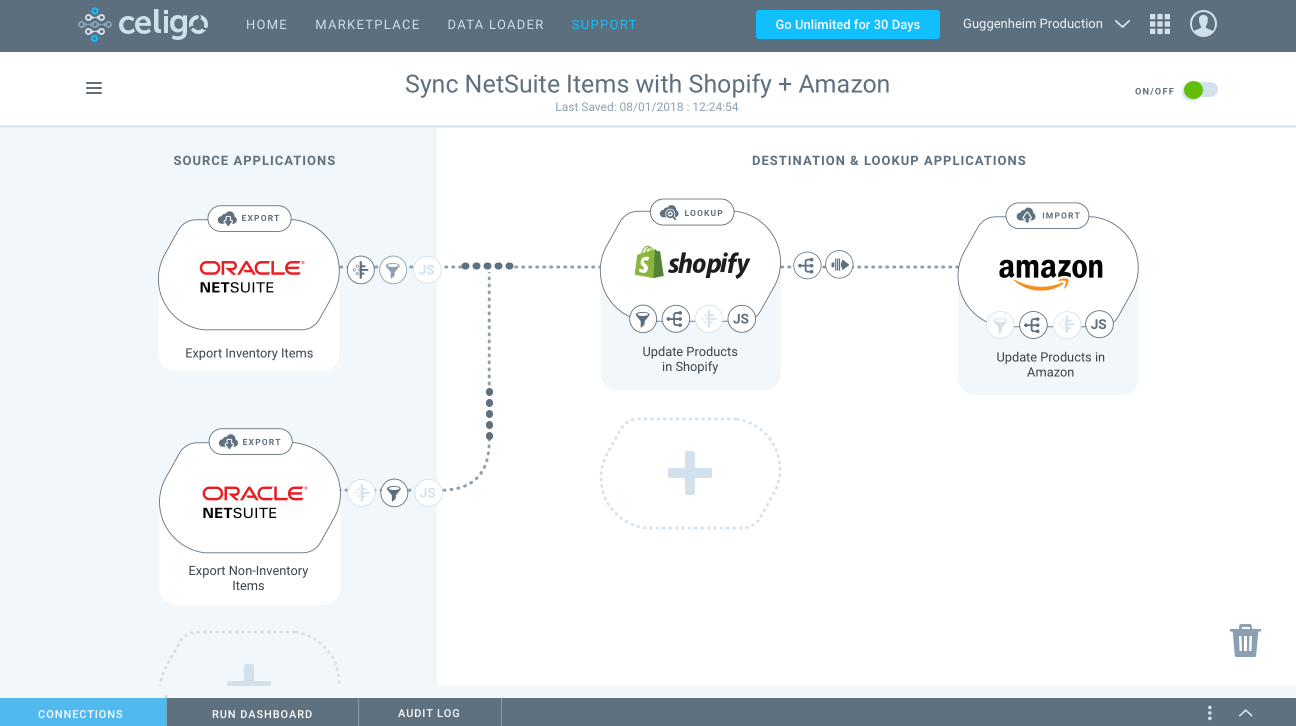Open the apps grid icon
Viewport: 1296px width, 726px height.
[x=1160, y=25]
